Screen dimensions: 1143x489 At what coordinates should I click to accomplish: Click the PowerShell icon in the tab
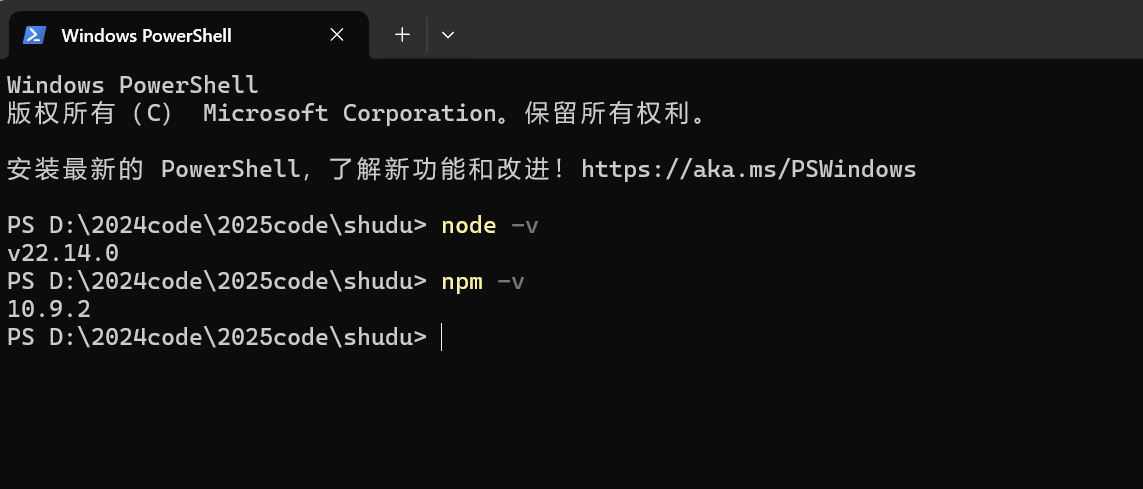(34, 35)
